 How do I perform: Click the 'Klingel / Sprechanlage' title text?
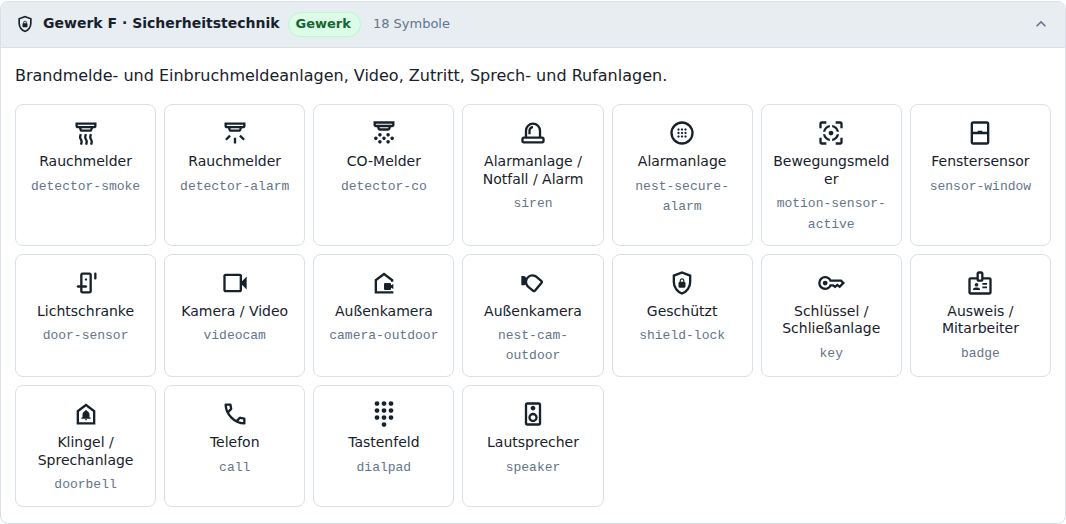86,451
